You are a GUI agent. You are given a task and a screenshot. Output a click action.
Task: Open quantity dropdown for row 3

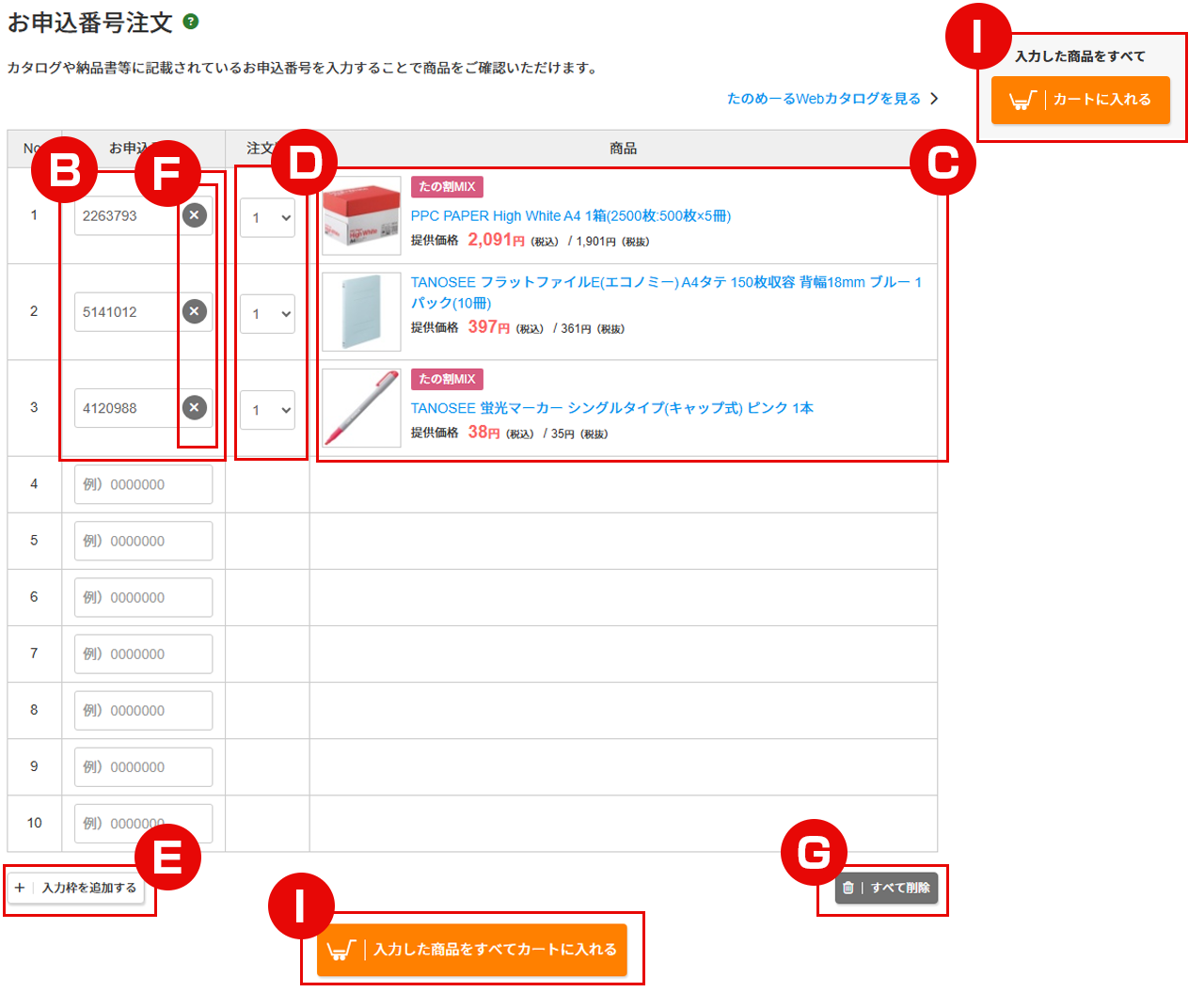point(267,410)
